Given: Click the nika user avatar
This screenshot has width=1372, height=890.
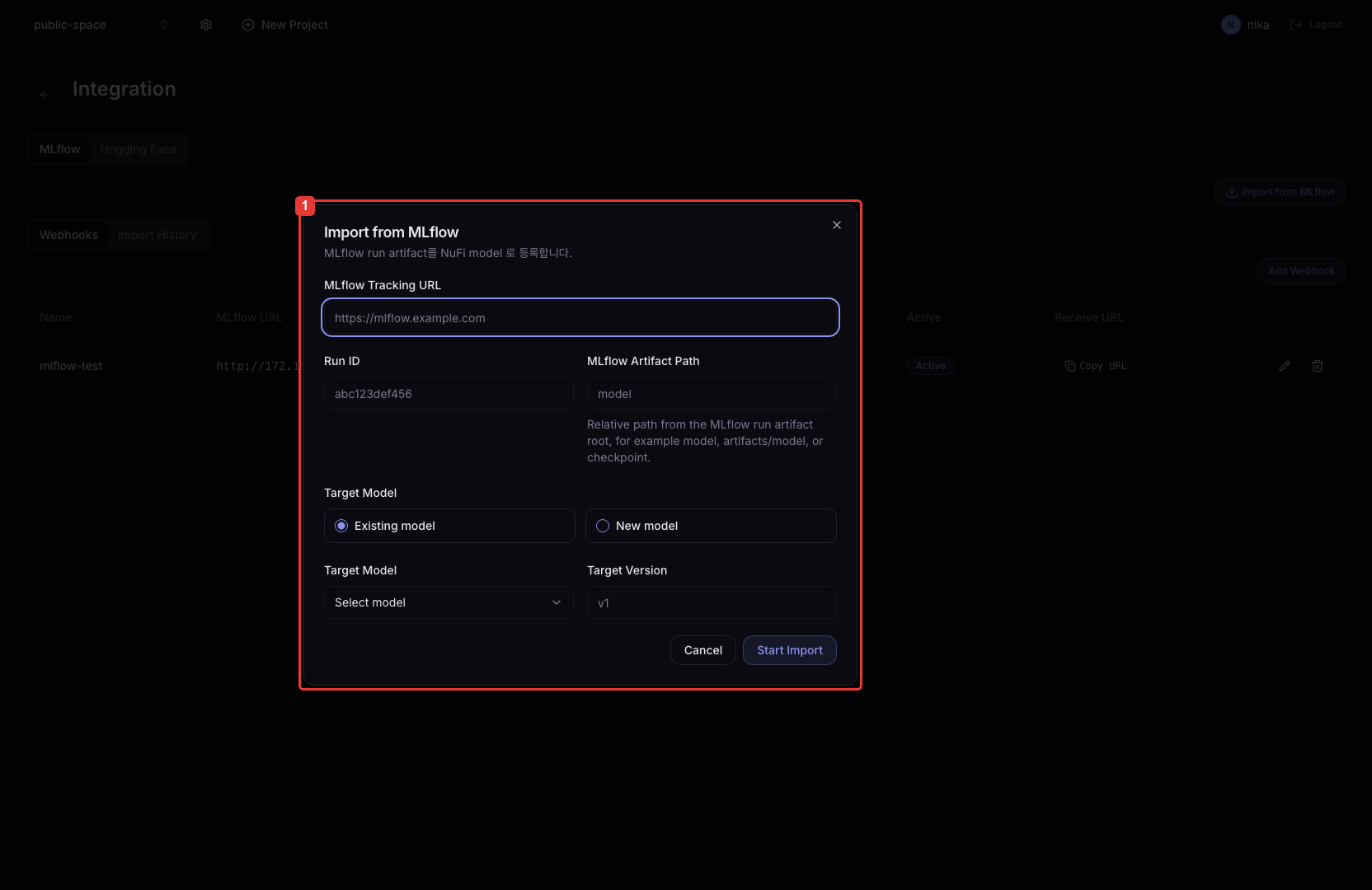Looking at the screenshot, I should pyautogui.click(x=1231, y=25).
